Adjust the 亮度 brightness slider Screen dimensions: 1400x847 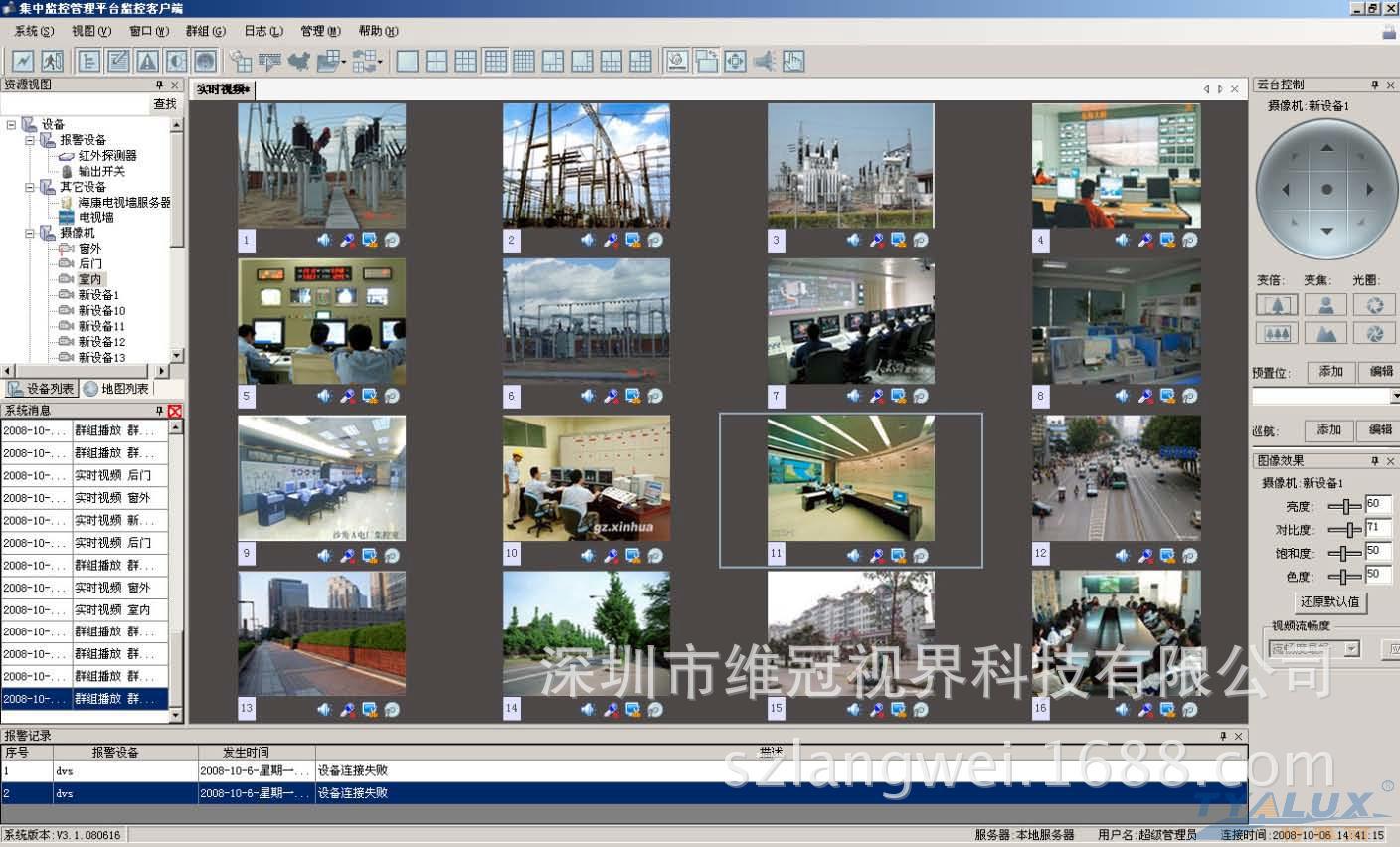(1344, 507)
